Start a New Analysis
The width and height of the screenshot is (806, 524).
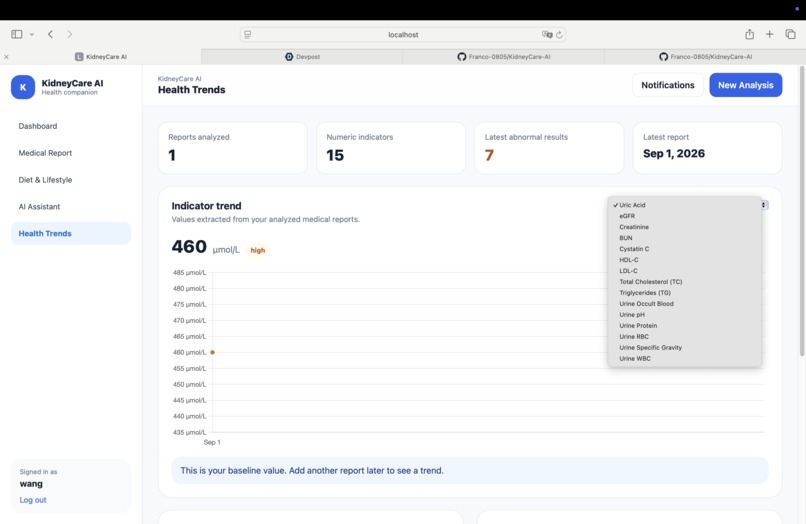click(745, 85)
